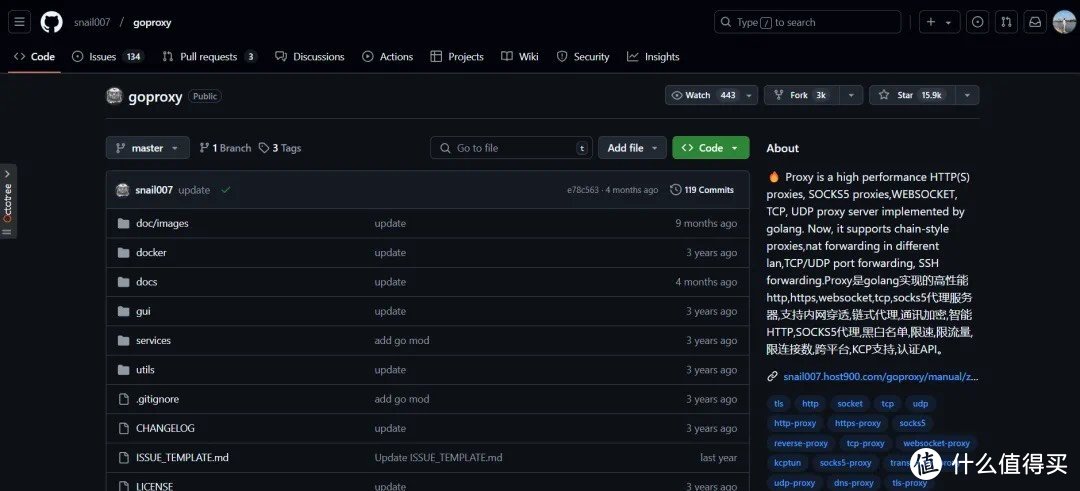
Task: Open the docker folder
Action: point(151,253)
